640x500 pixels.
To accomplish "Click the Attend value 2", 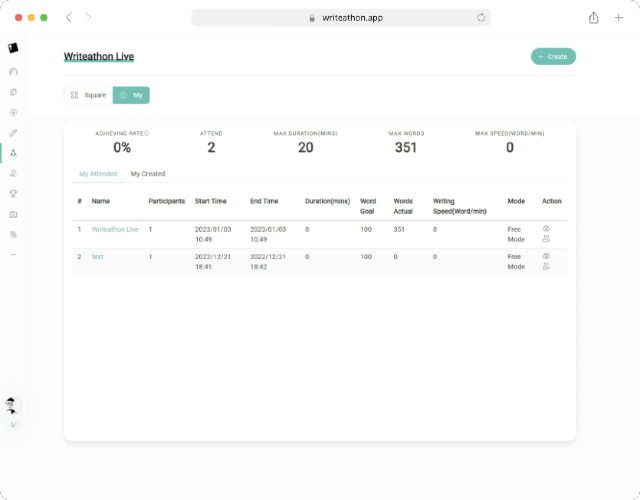I will coord(211,147).
